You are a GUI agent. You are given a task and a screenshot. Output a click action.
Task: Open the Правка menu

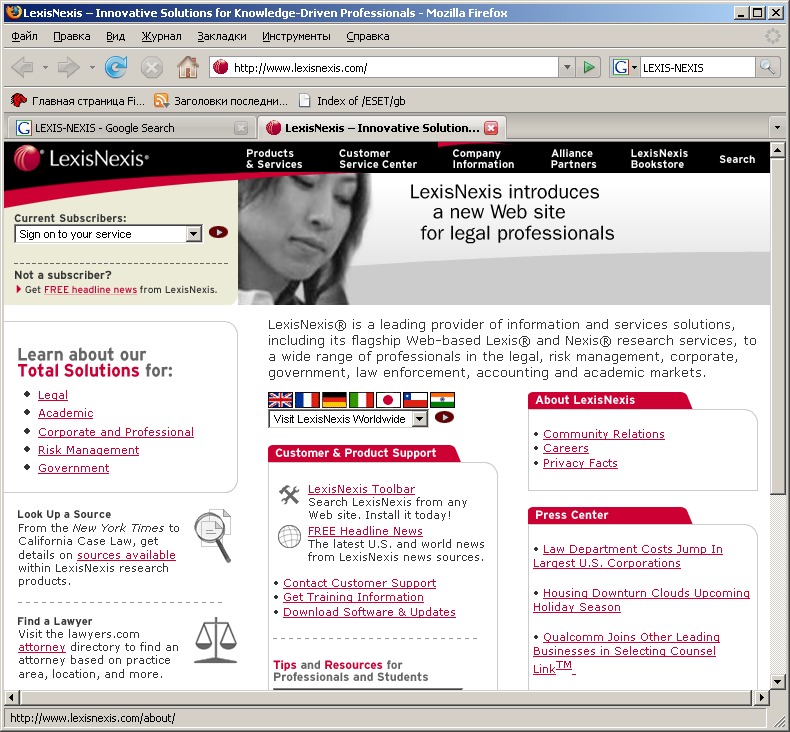coord(72,36)
